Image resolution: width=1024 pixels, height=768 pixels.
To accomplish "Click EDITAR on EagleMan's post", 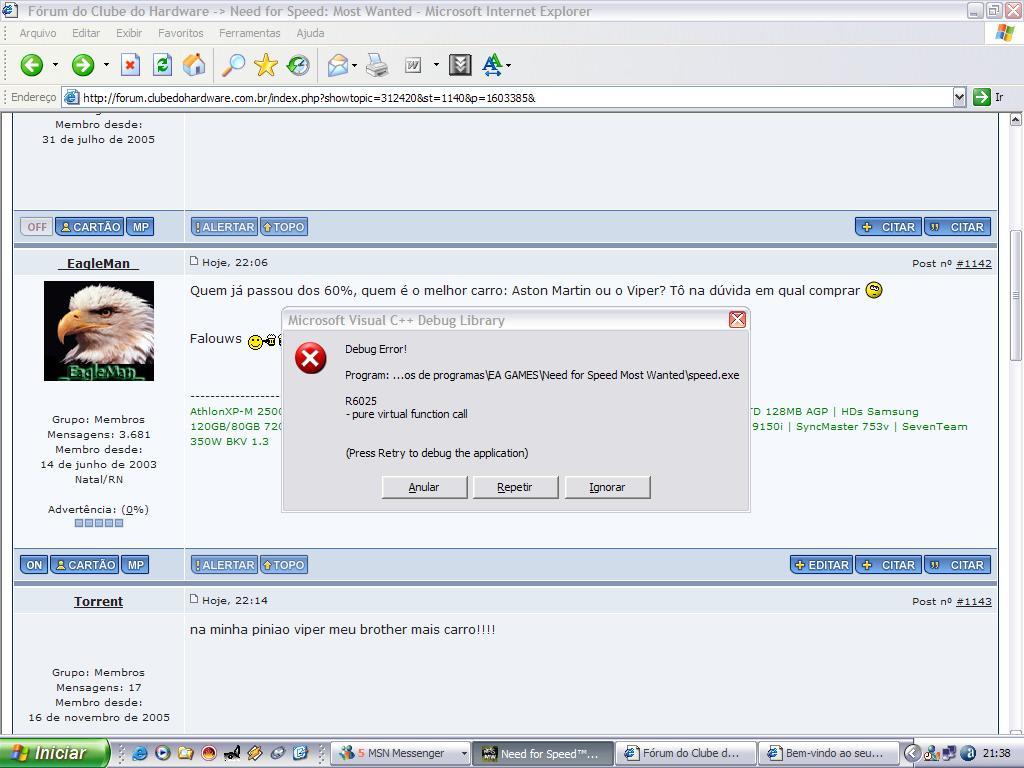I will [x=822, y=565].
